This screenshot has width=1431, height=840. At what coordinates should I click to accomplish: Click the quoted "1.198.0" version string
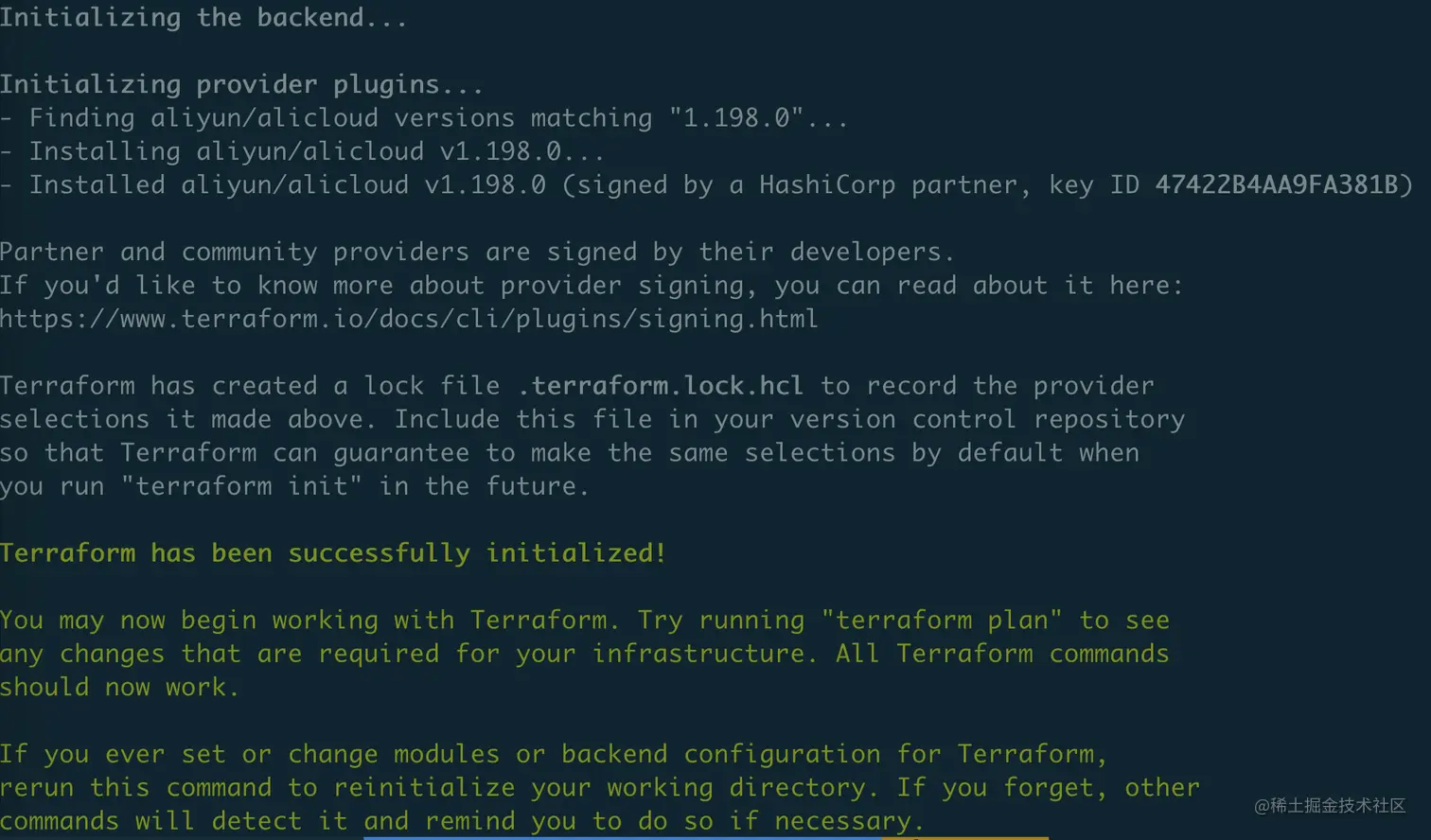(x=736, y=118)
